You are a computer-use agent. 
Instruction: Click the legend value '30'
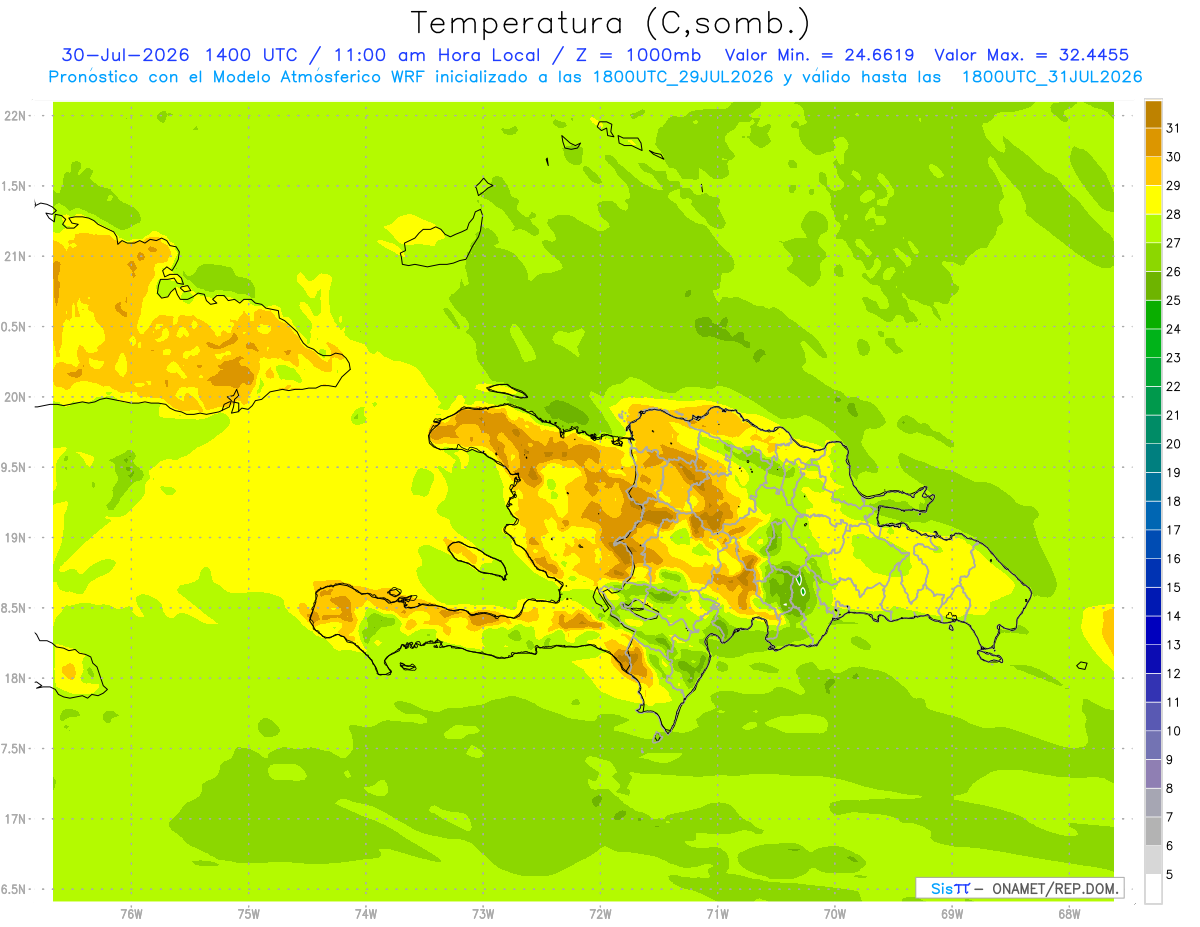[1174, 156]
